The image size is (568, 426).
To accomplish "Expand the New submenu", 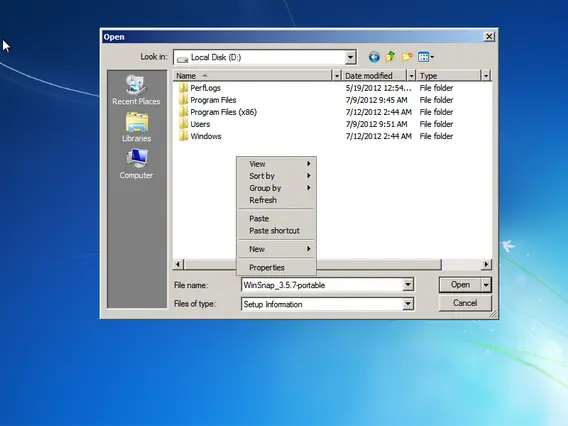I will [x=276, y=249].
